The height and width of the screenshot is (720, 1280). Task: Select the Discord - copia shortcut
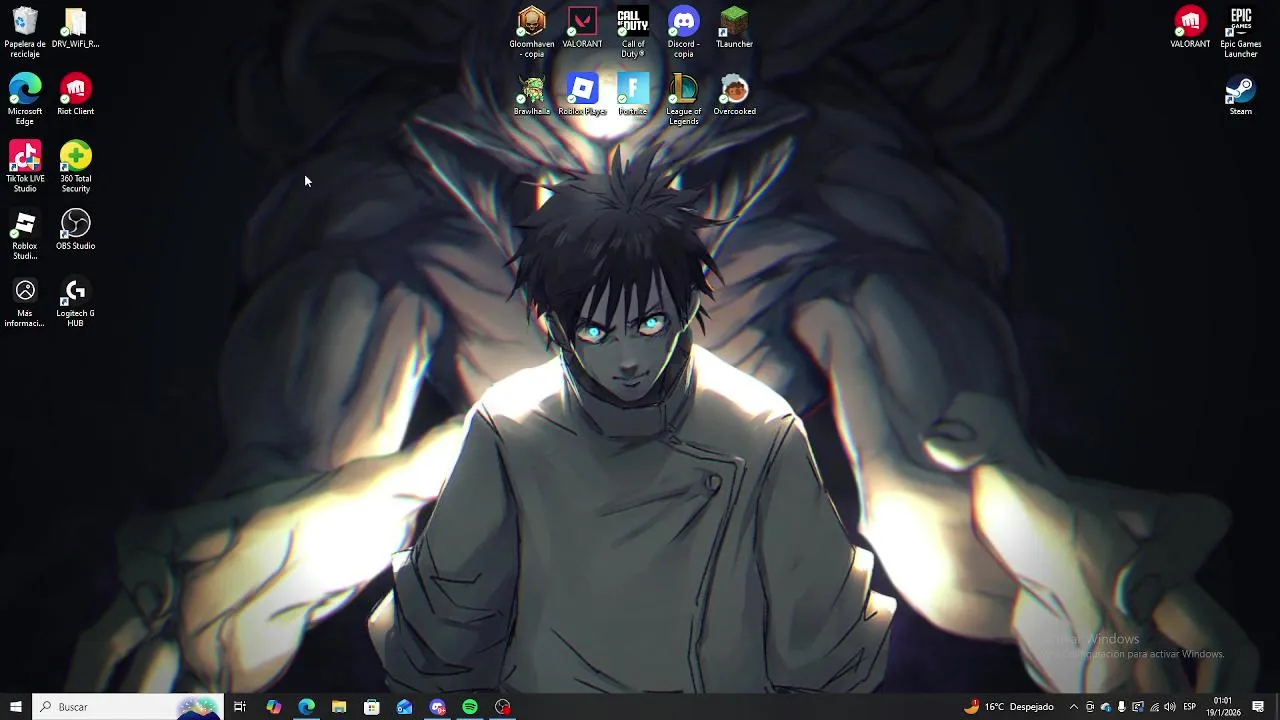(x=683, y=32)
